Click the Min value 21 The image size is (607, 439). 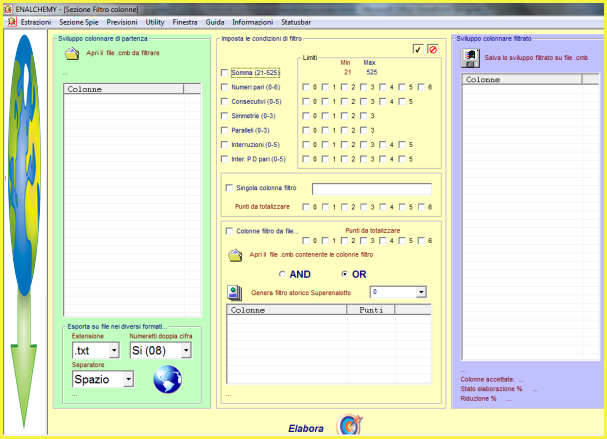tap(348, 72)
